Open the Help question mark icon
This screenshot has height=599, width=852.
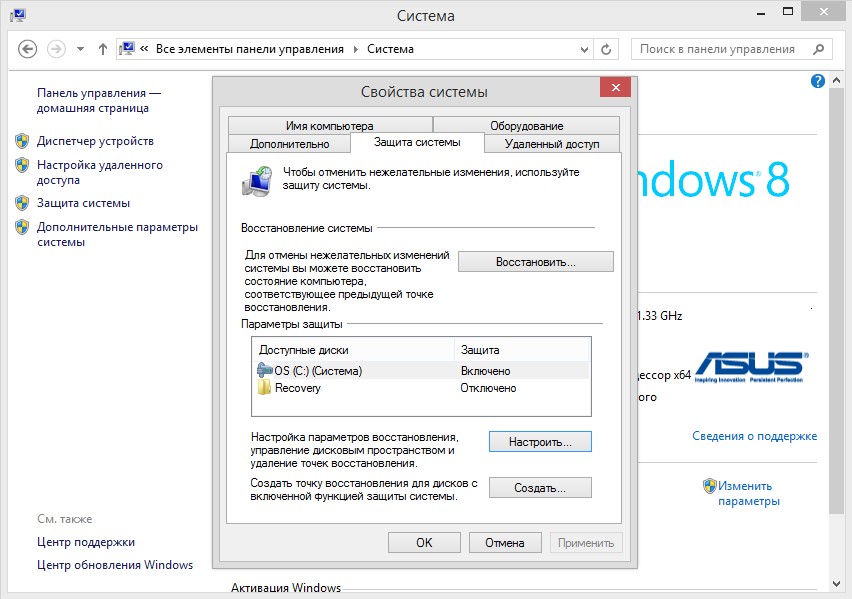pos(817,81)
